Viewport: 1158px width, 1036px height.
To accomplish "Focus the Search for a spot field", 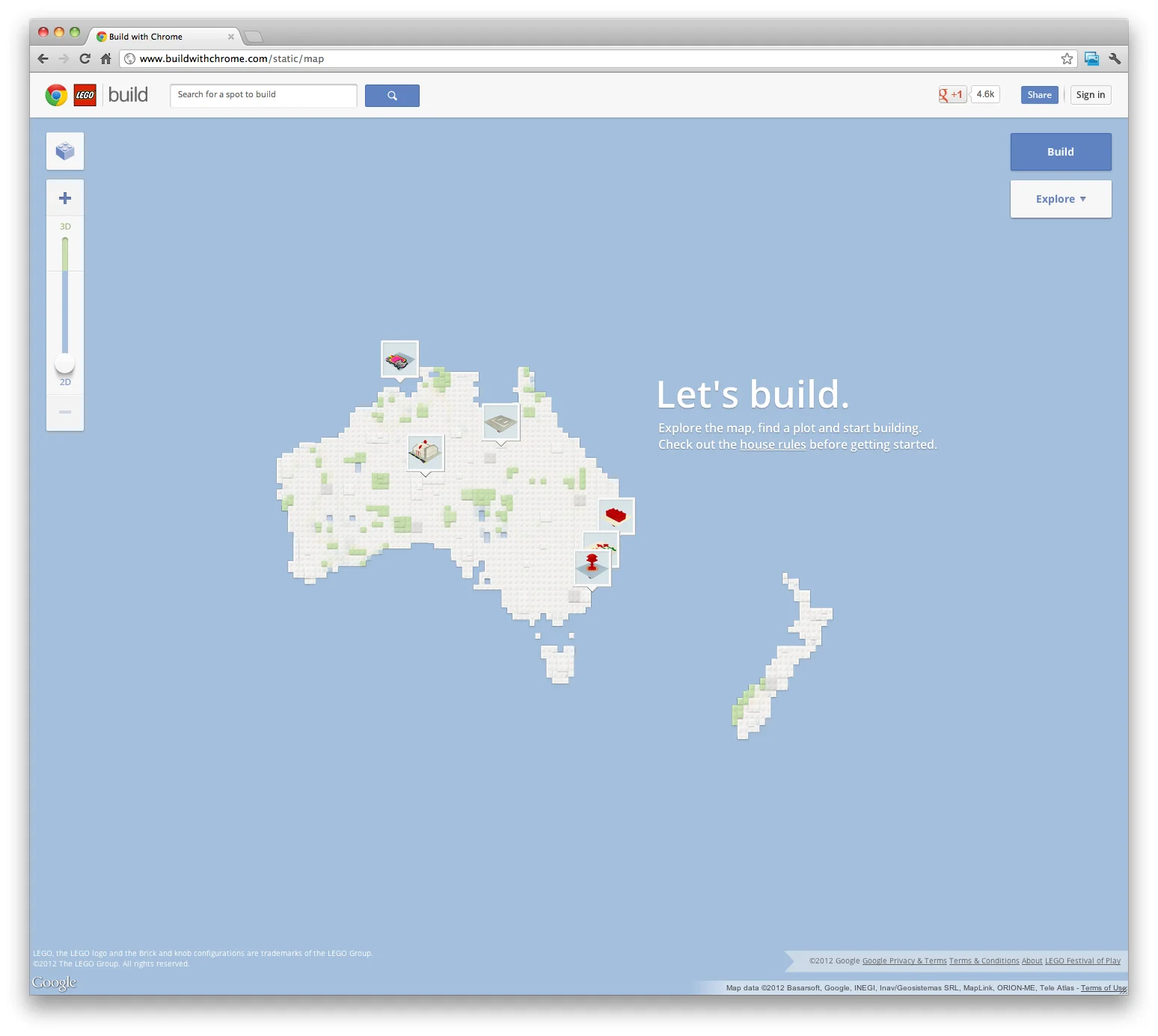I will coord(263,95).
